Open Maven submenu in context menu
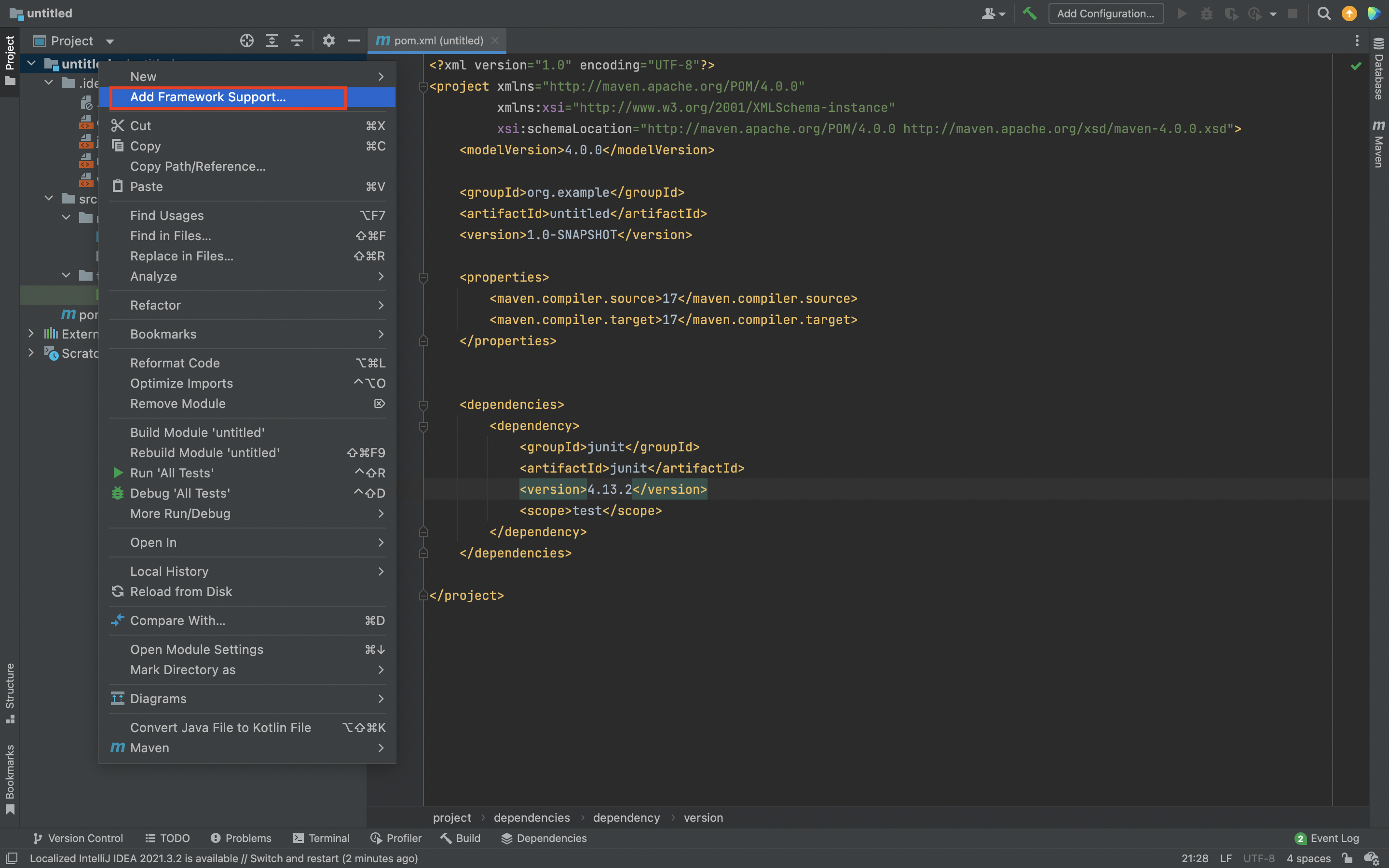 [x=247, y=748]
